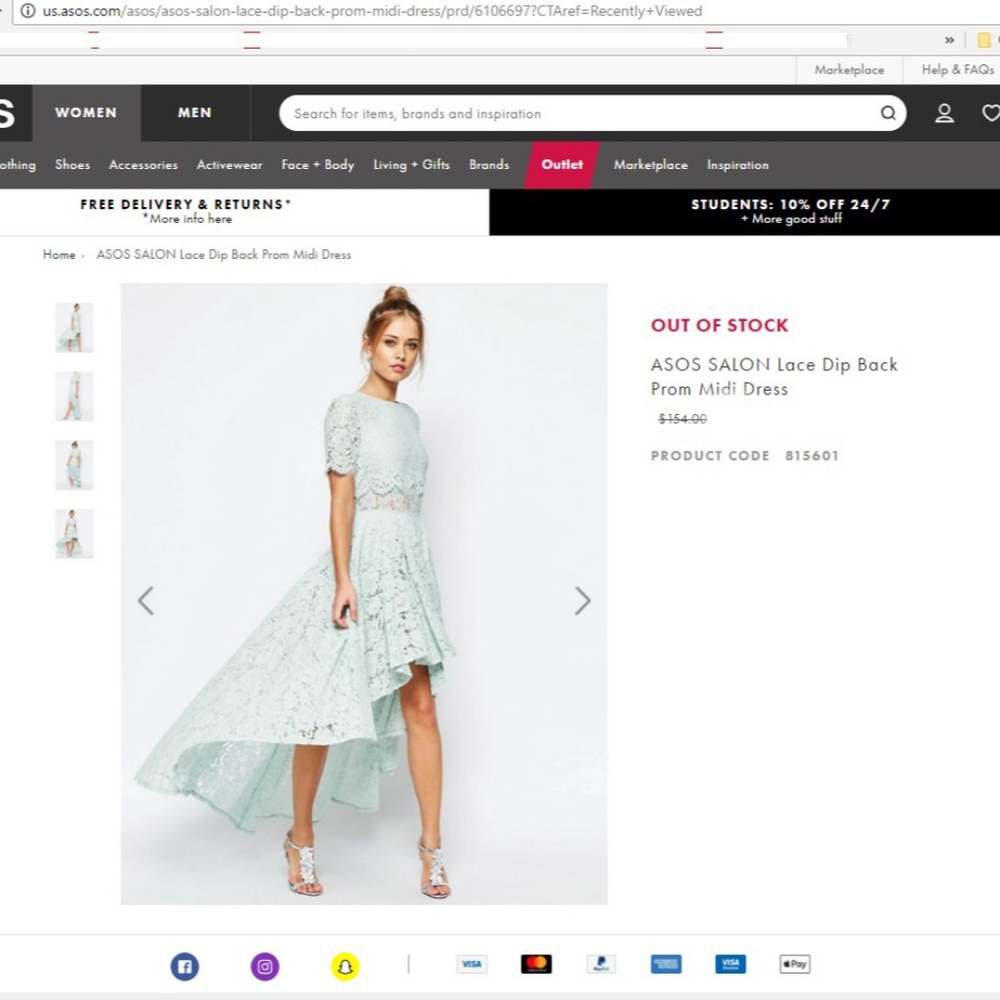Select the third dress thumbnail
The image size is (1000, 1000).
[x=74, y=465]
